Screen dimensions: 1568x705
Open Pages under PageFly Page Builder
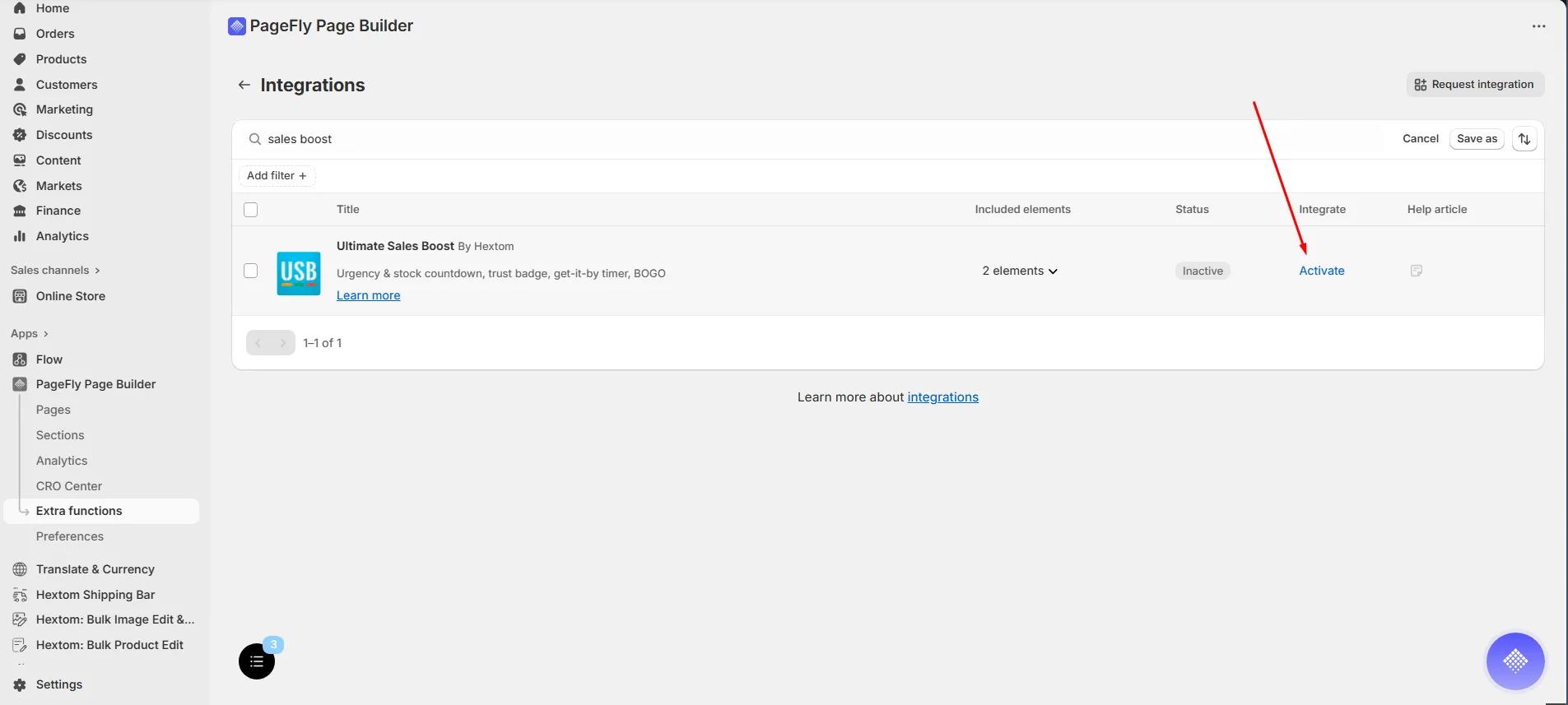pos(54,410)
